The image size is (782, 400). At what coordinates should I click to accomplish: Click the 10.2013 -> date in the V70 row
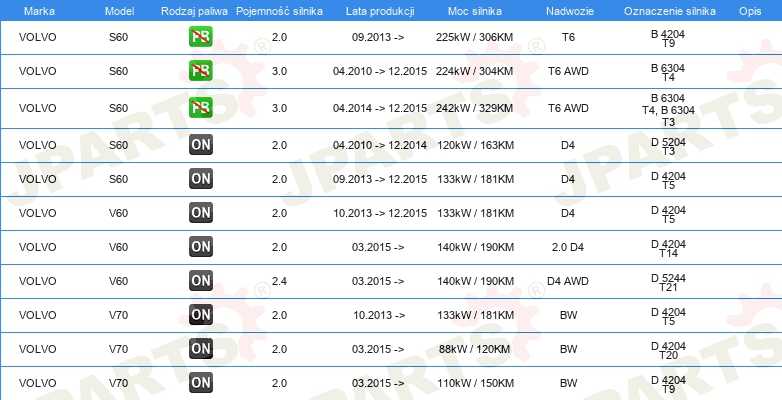pyautogui.click(x=379, y=315)
